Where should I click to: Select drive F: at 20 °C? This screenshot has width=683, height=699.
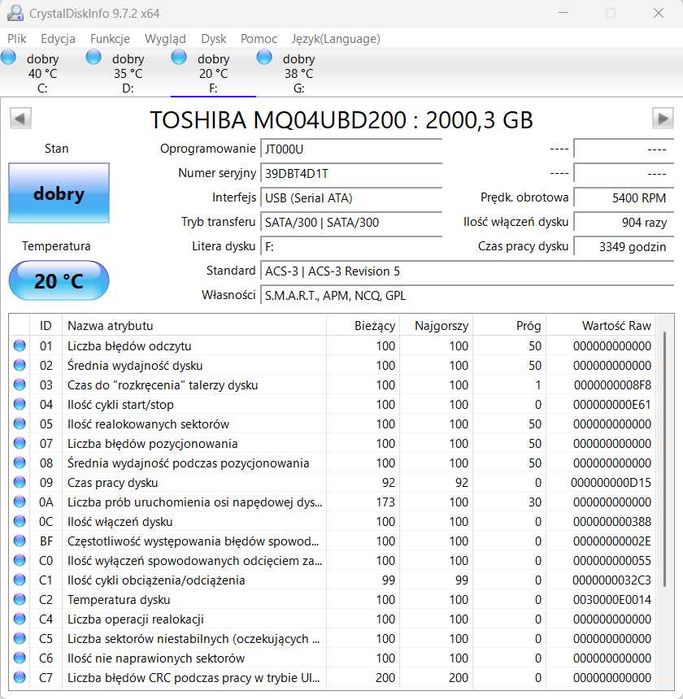coord(213,72)
